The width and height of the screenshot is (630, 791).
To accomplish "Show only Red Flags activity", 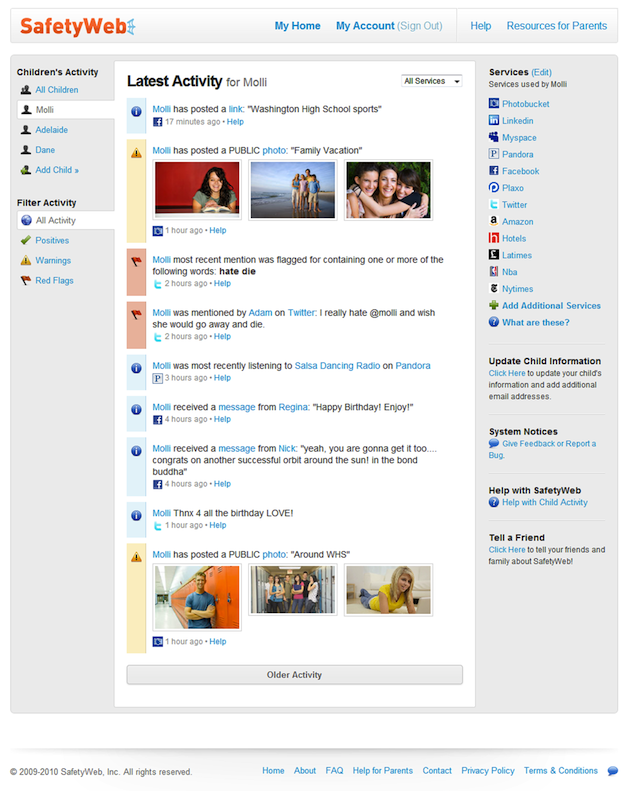I will point(54,281).
